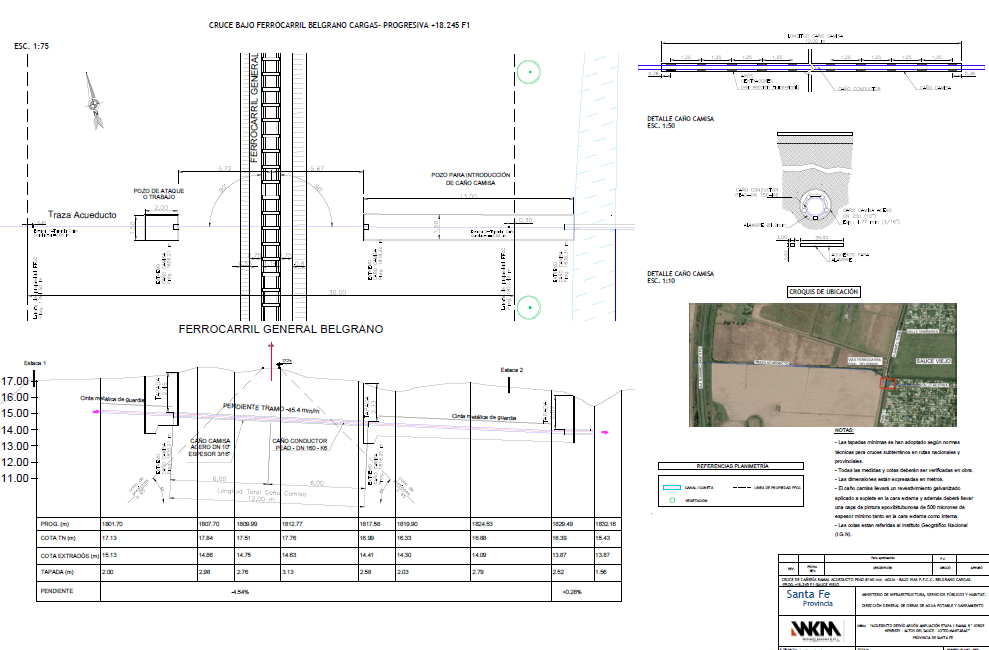Click the green VEGETACIÓN circle in the legend
The height and width of the screenshot is (650, 989).
pyautogui.click(x=672, y=501)
